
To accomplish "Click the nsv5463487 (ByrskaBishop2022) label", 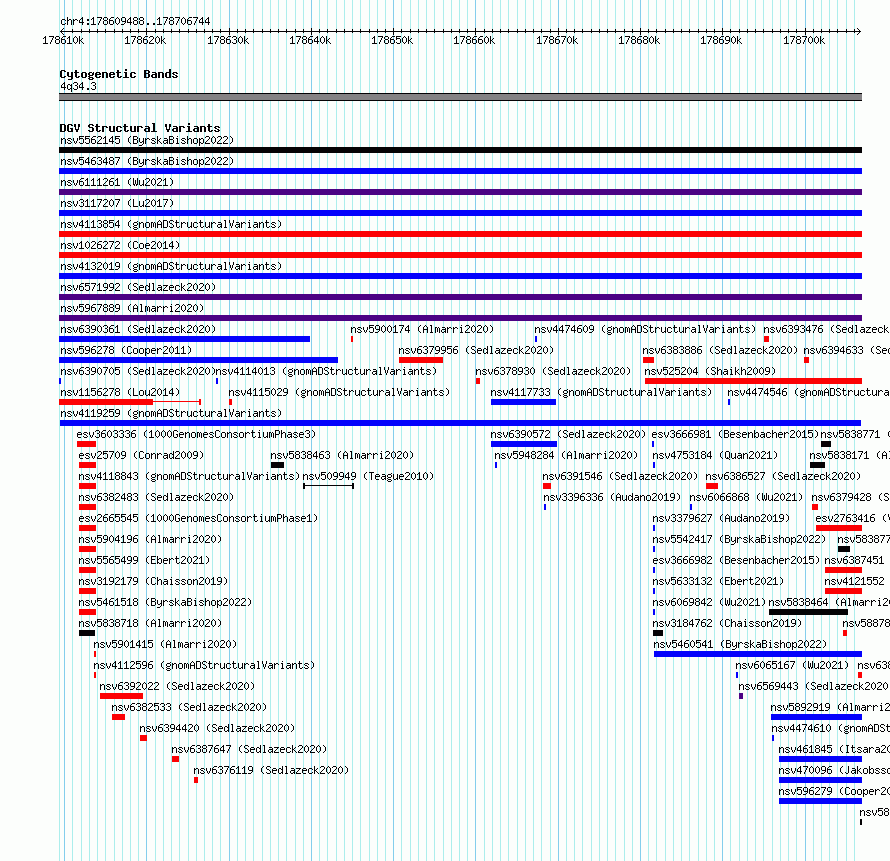I will (147, 161).
